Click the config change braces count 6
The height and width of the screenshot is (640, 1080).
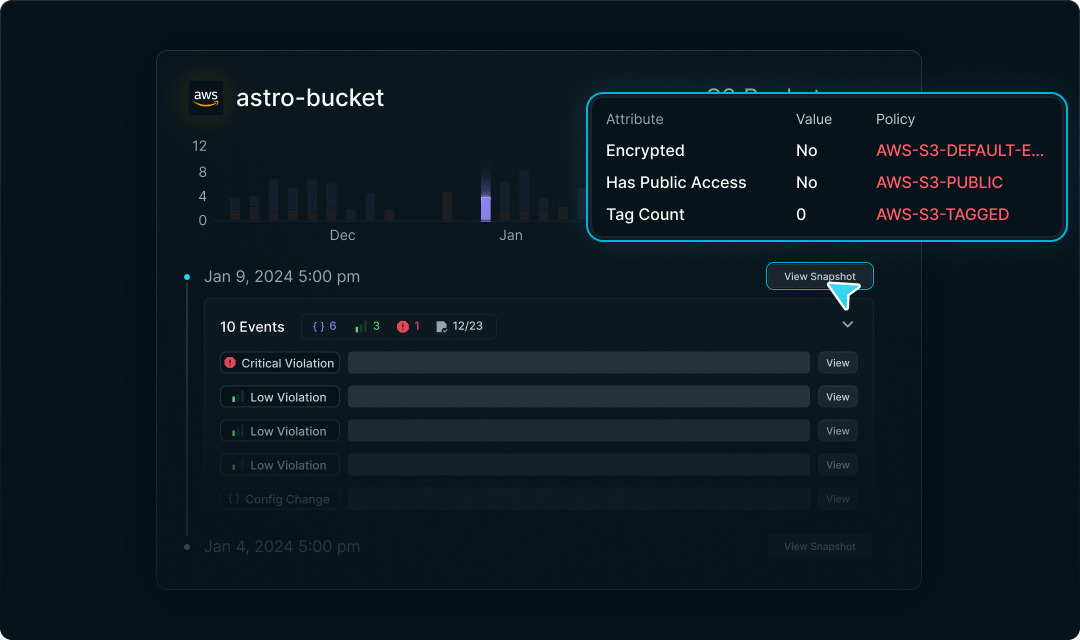(324, 326)
